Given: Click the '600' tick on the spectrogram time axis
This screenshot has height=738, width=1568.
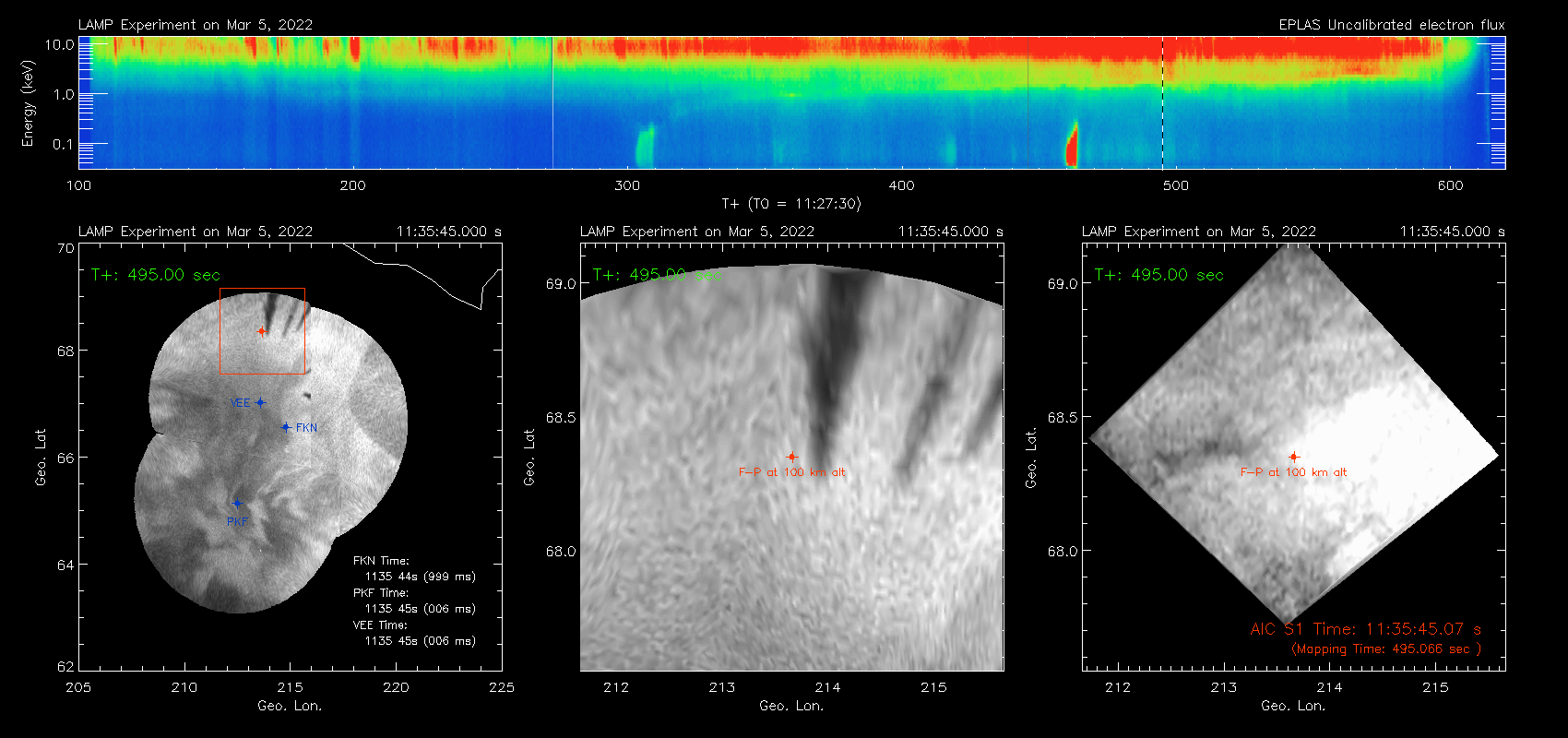Looking at the screenshot, I should (1450, 185).
